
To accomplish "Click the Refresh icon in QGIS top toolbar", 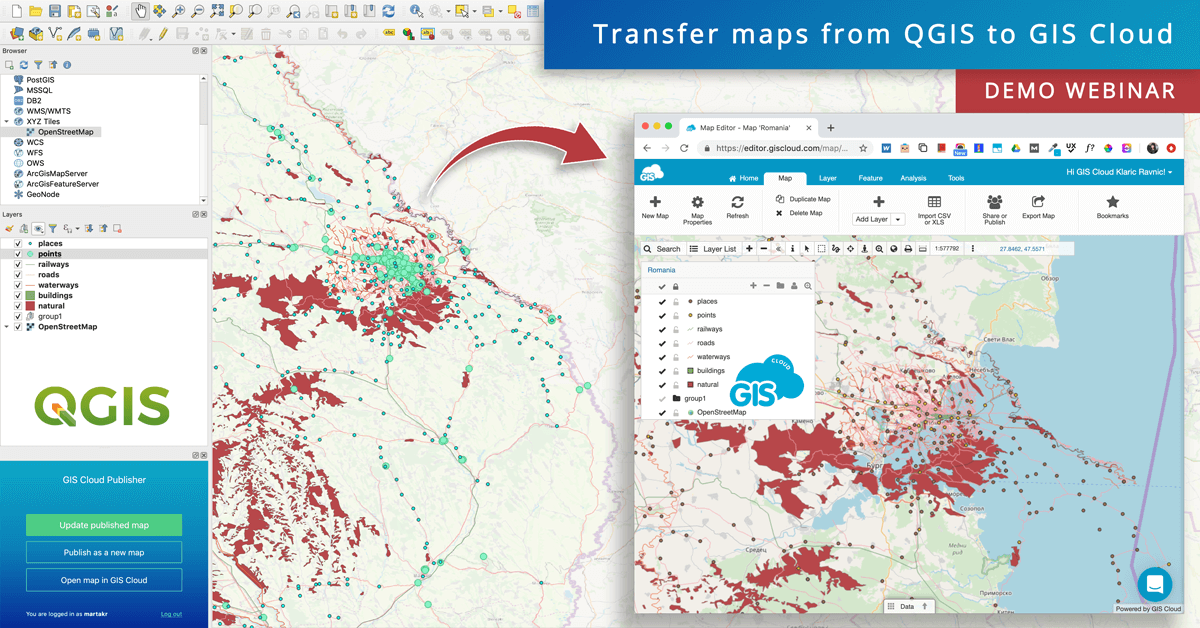I will click(388, 11).
